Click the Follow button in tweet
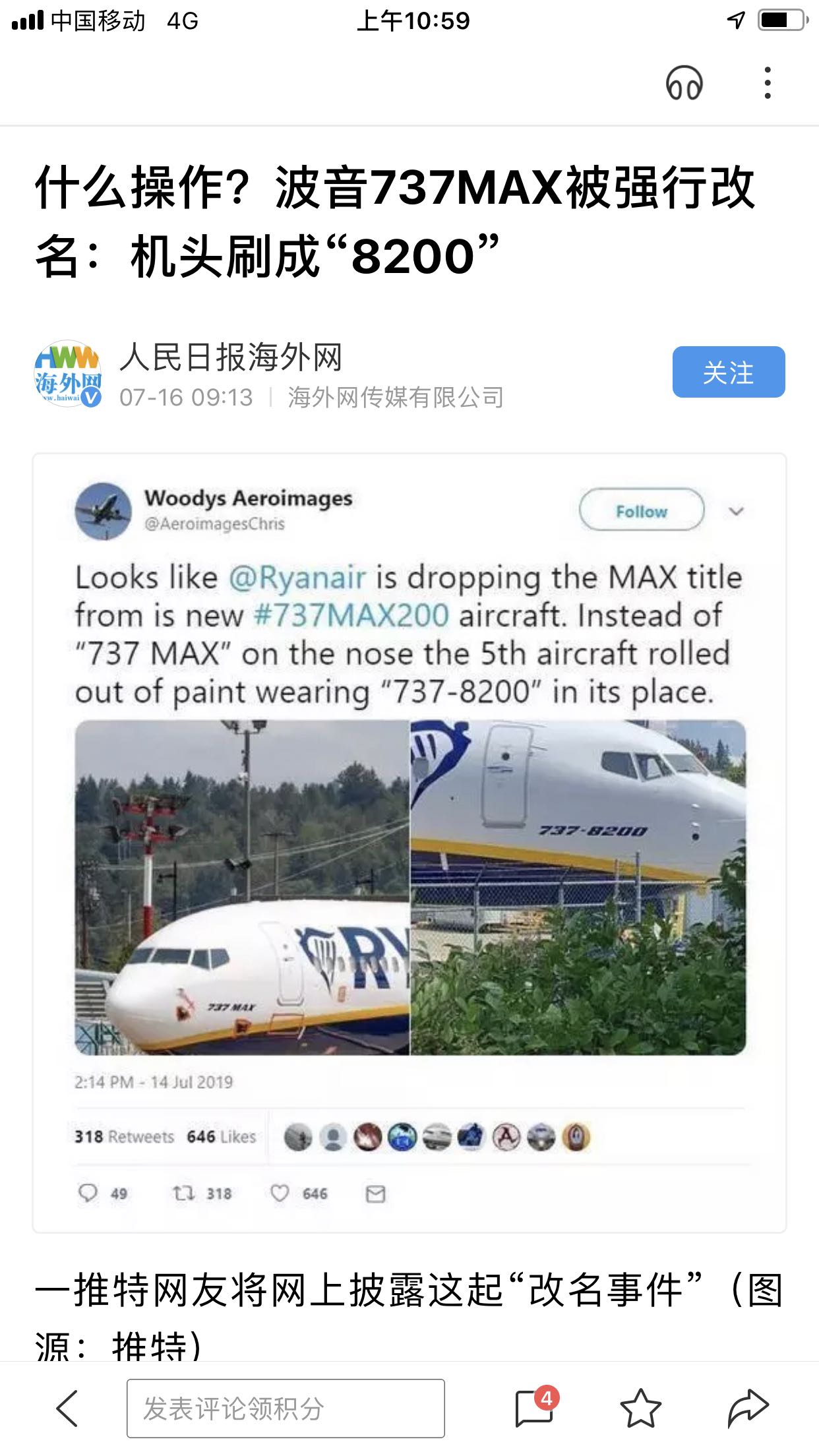This screenshot has width=819, height=1456. [642, 510]
